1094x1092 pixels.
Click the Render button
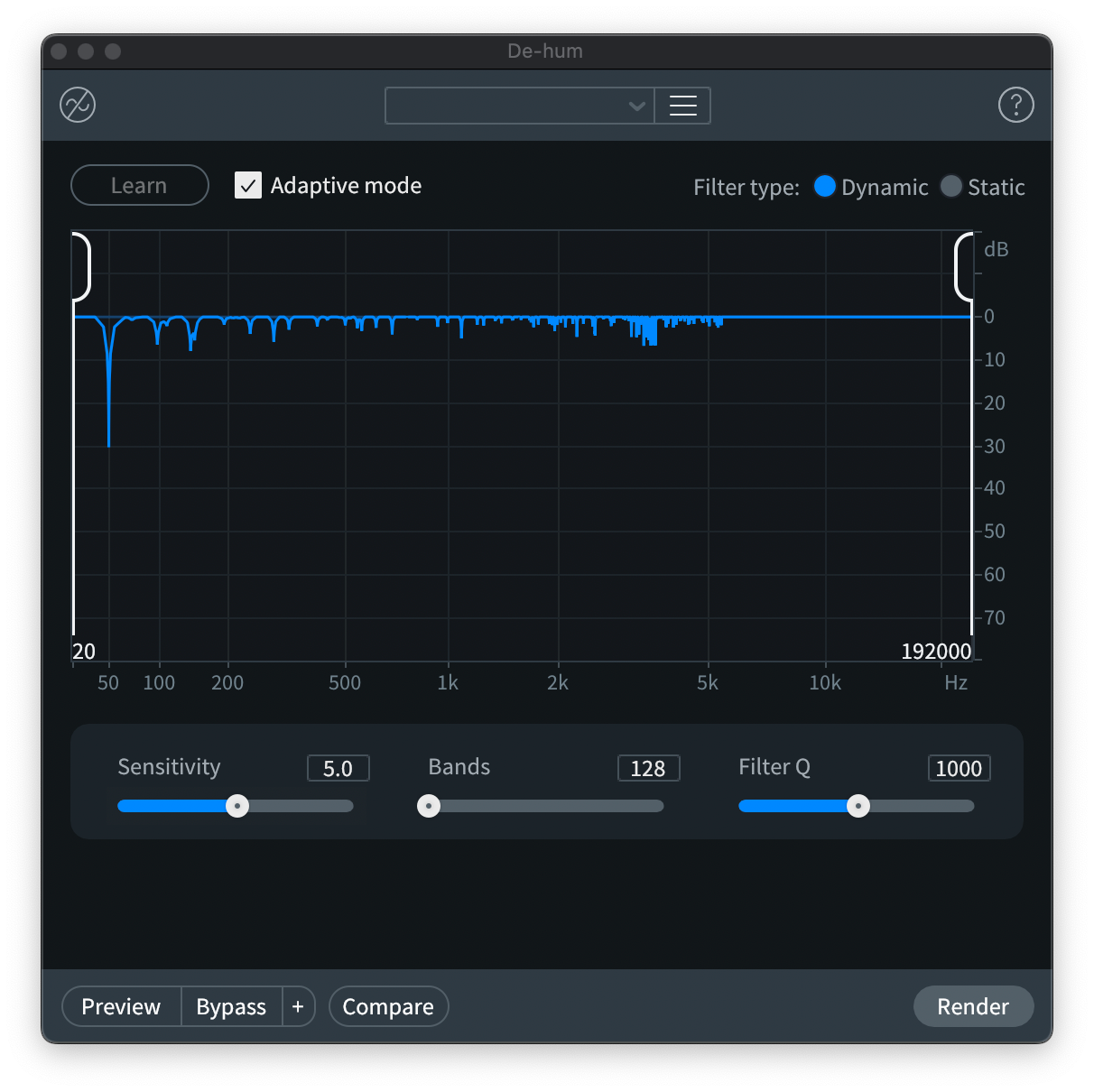973,1006
